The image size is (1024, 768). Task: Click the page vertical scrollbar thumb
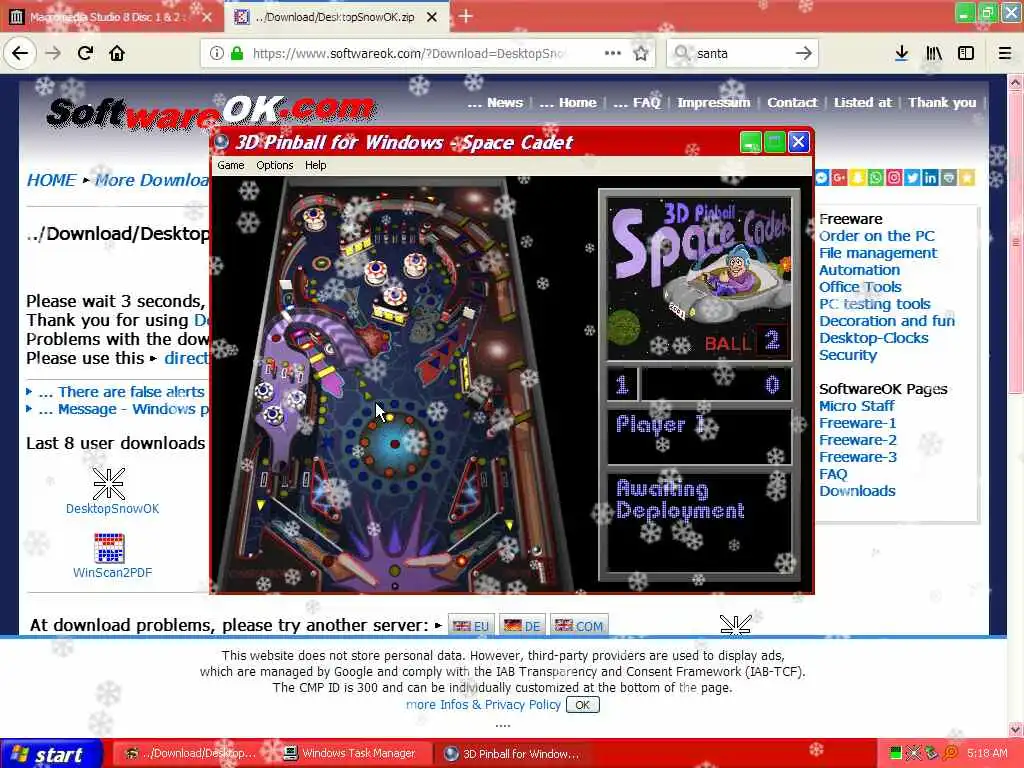(x=1016, y=242)
